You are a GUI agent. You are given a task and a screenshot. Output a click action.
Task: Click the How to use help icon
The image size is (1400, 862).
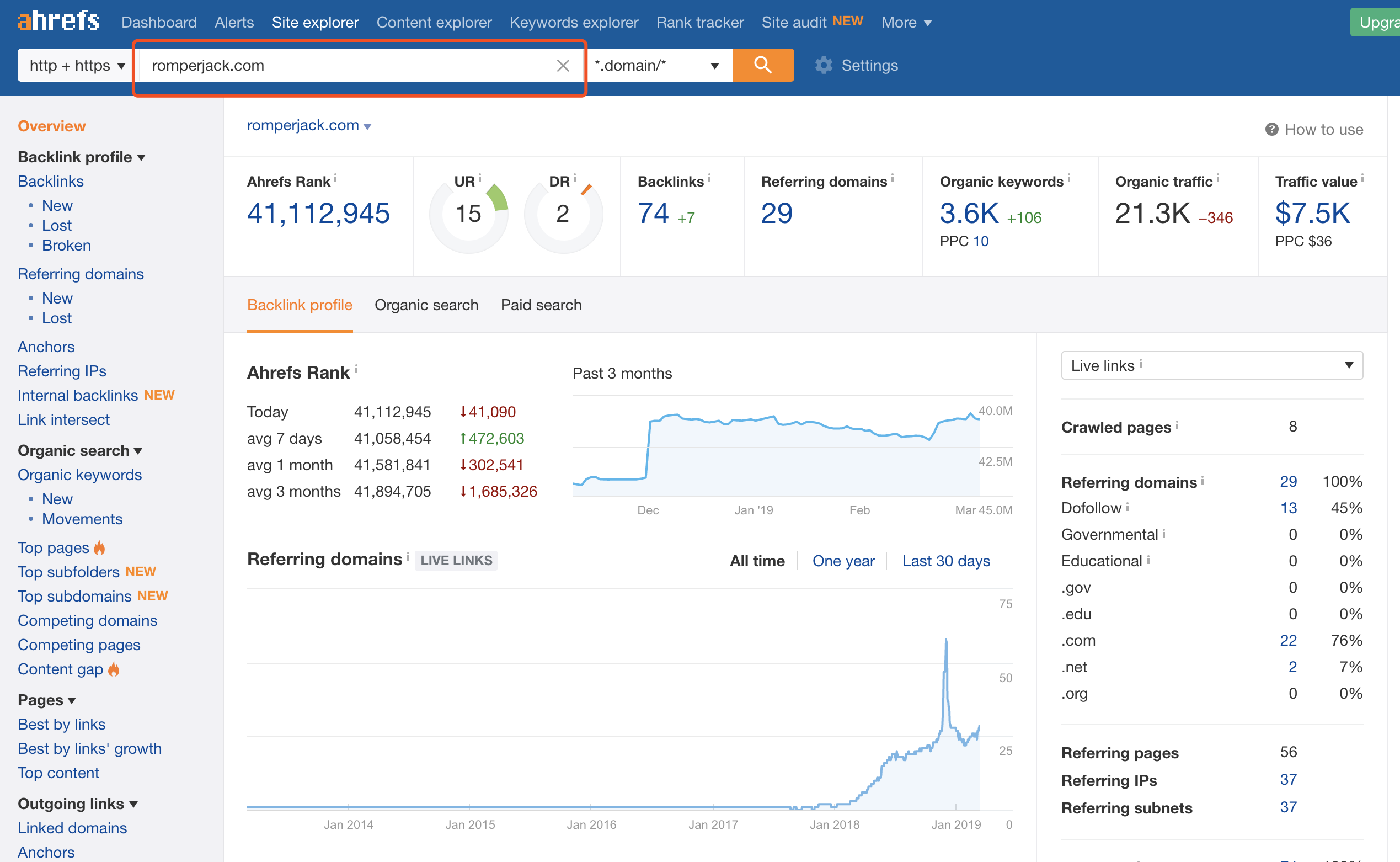[1272, 130]
